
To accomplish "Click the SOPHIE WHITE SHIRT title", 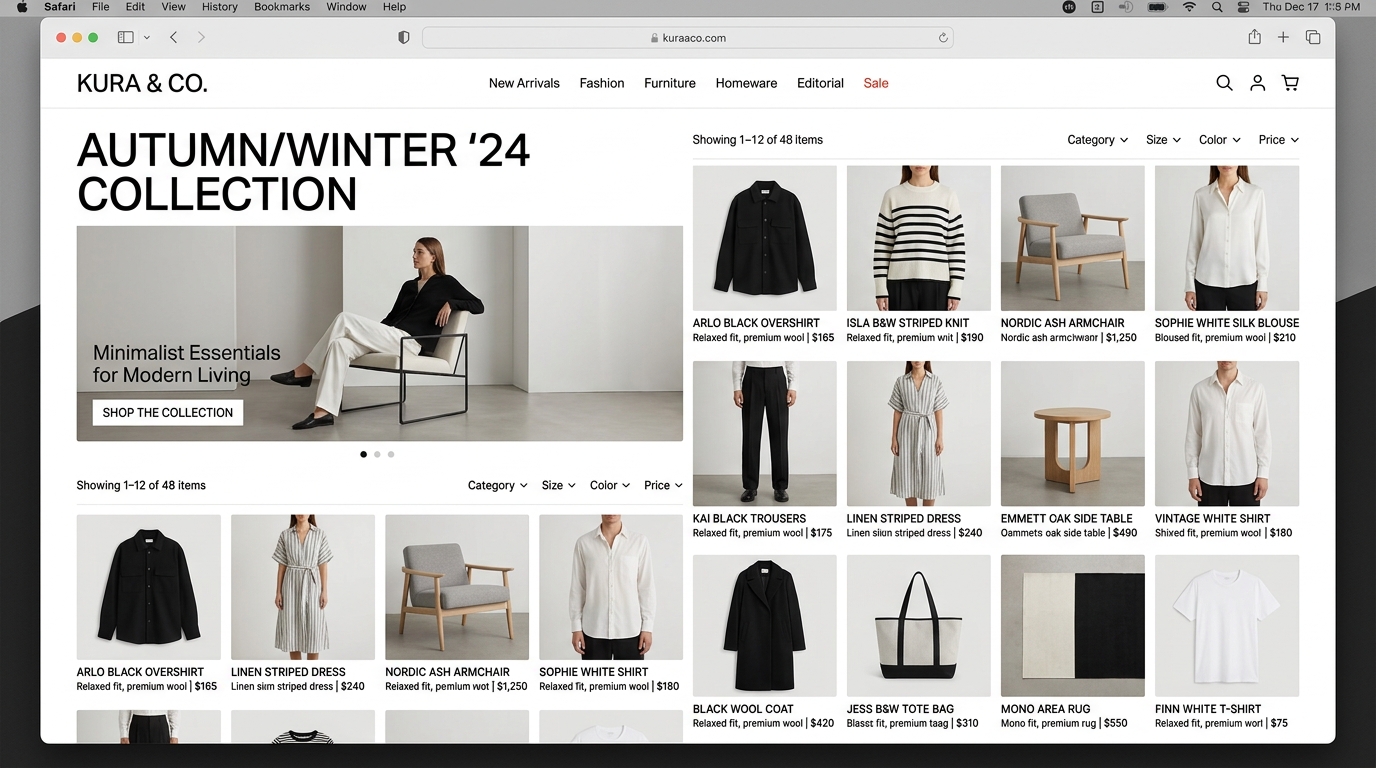I will click(593, 672).
